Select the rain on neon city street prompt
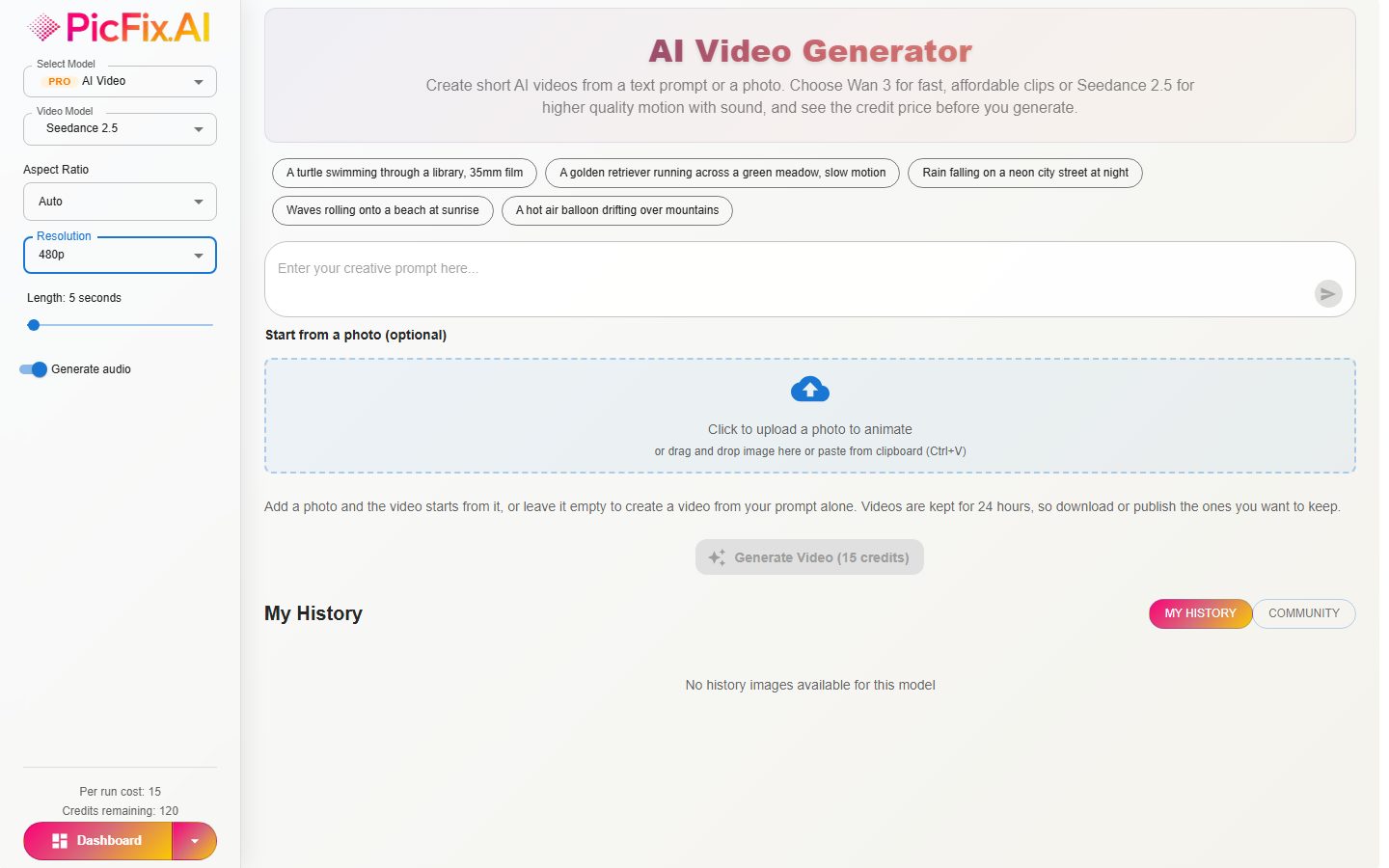1389x868 pixels. click(1025, 173)
